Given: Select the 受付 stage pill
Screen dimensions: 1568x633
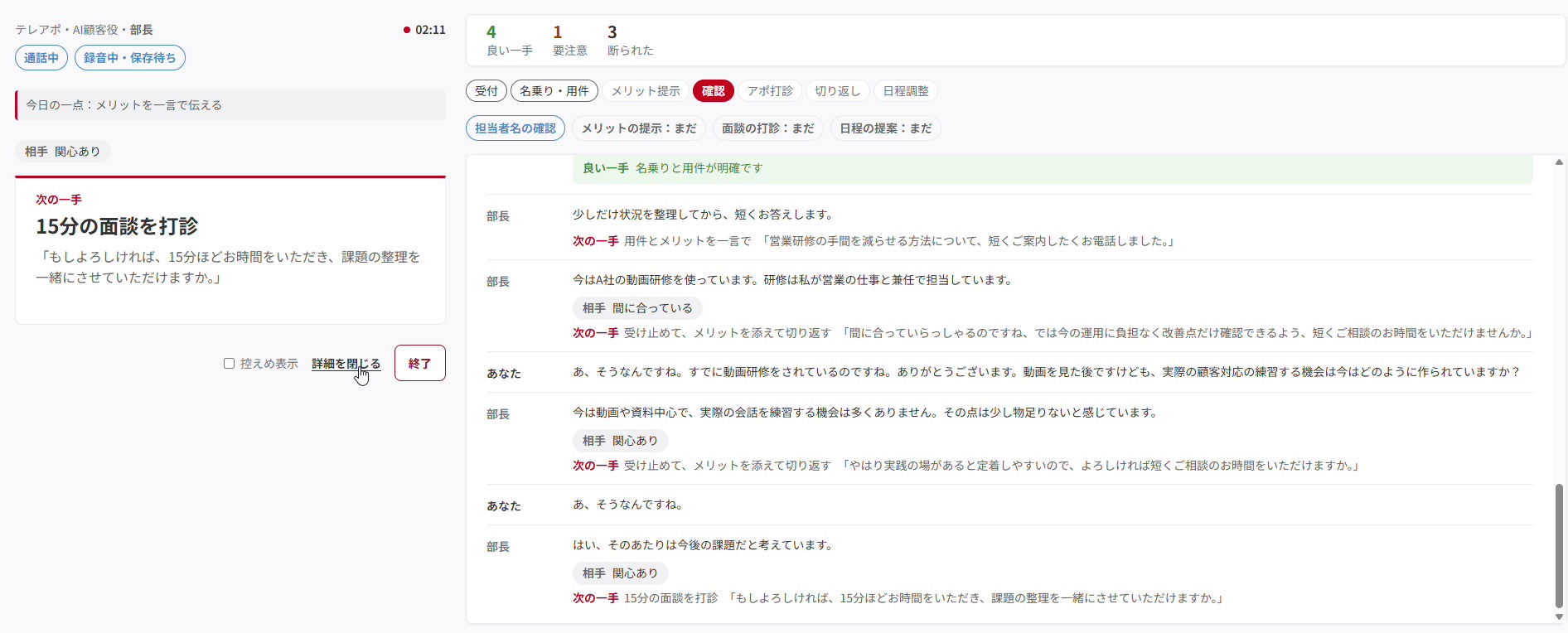Looking at the screenshot, I should [486, 91].
